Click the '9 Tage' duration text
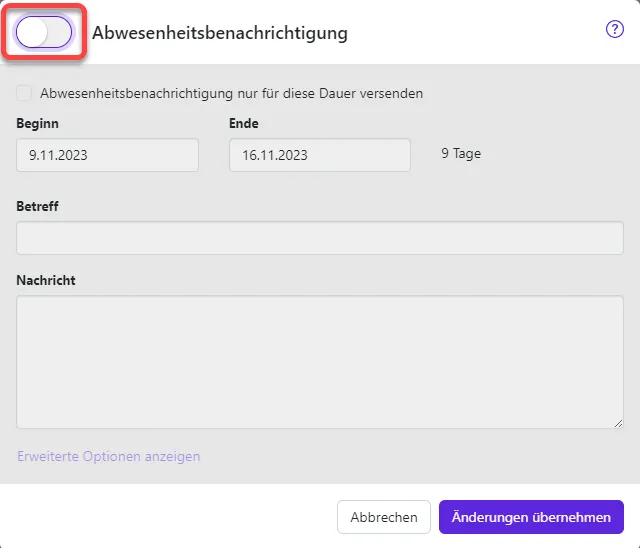Image resolution: width=640 pixels, height=548 pixels. (461, 154)
